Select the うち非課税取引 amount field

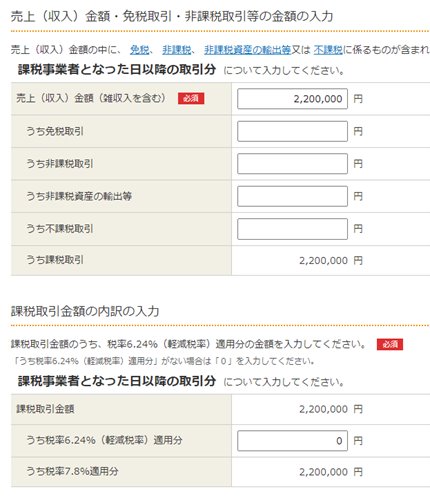coord(292,164)
